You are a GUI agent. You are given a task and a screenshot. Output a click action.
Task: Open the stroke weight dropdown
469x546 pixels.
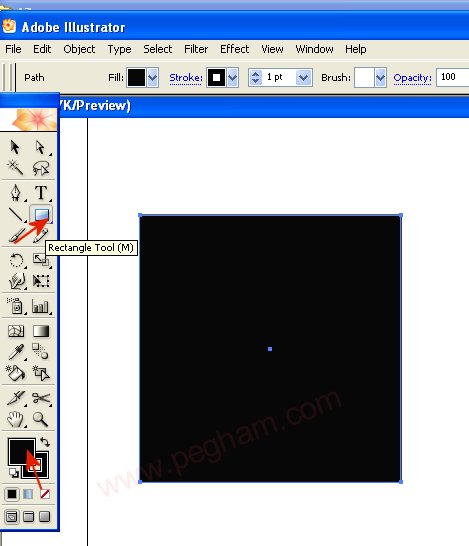[304, 77]
